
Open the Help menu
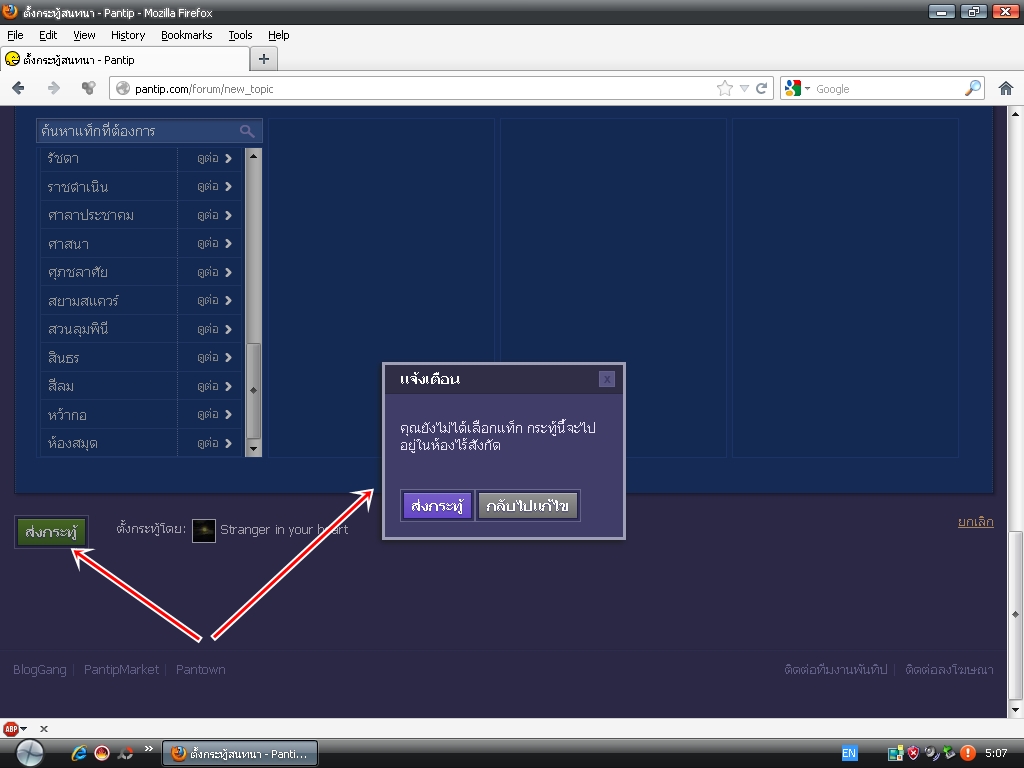pos(279,35)
